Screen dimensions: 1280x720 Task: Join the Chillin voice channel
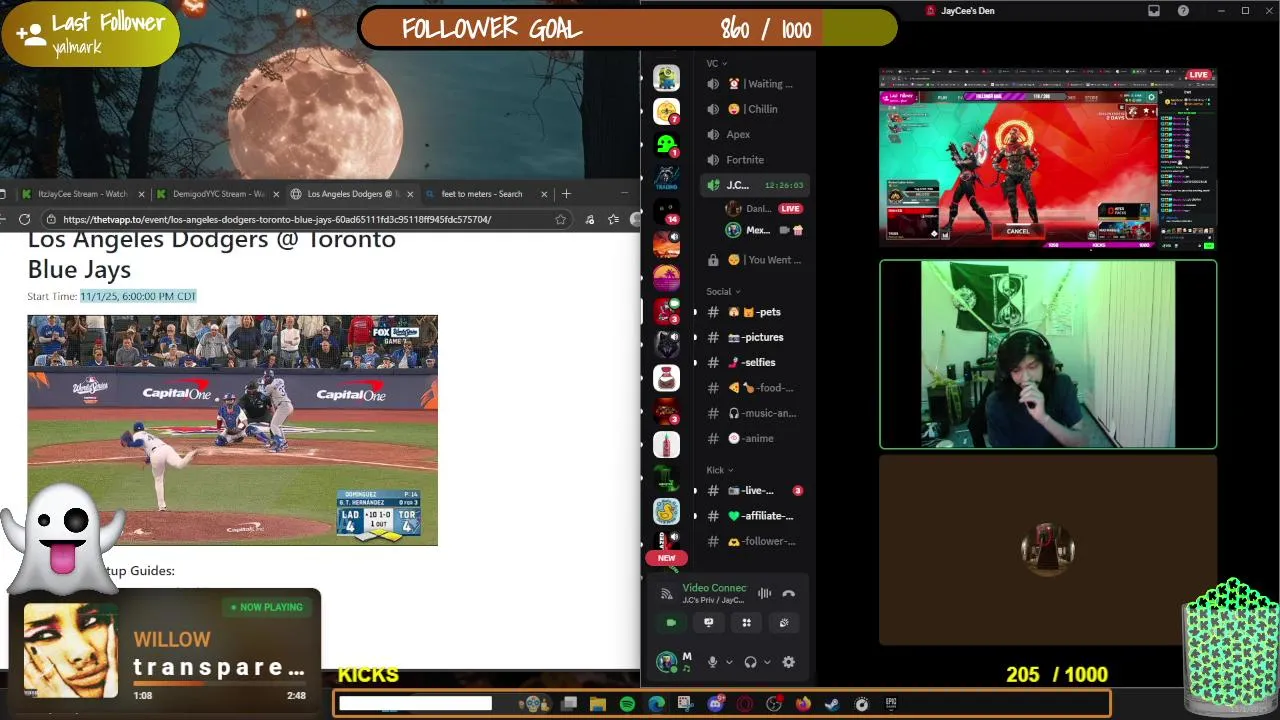755,109
